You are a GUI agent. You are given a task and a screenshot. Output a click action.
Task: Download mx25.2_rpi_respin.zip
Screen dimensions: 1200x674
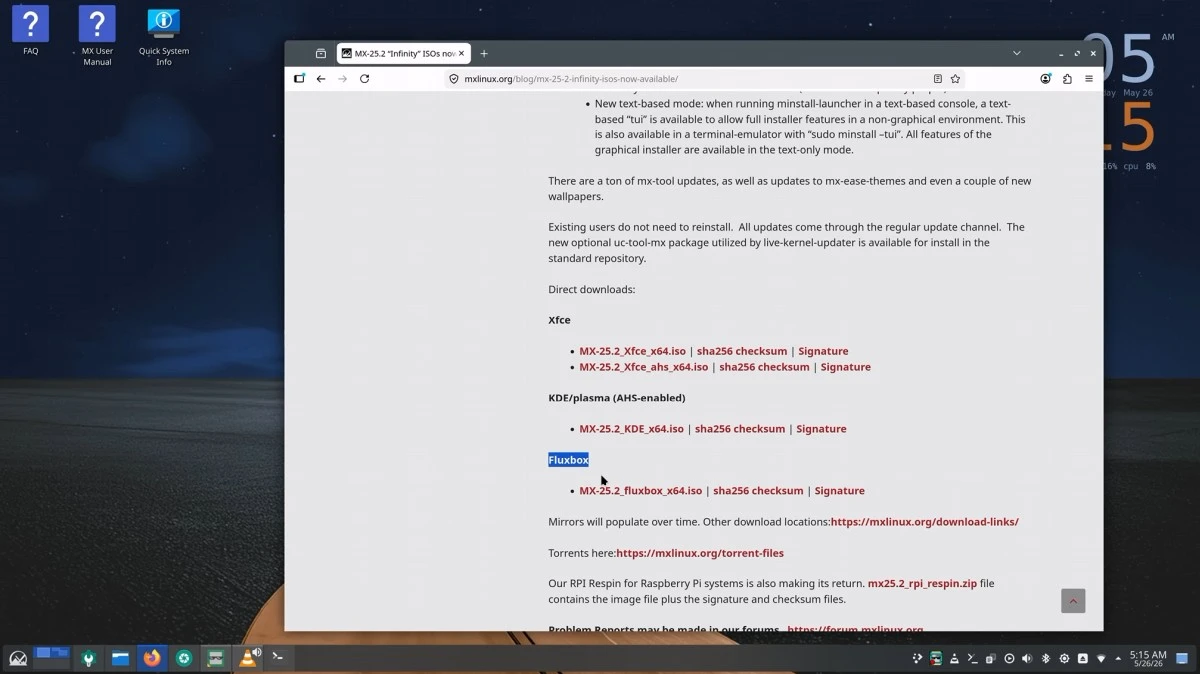(922, 584)
